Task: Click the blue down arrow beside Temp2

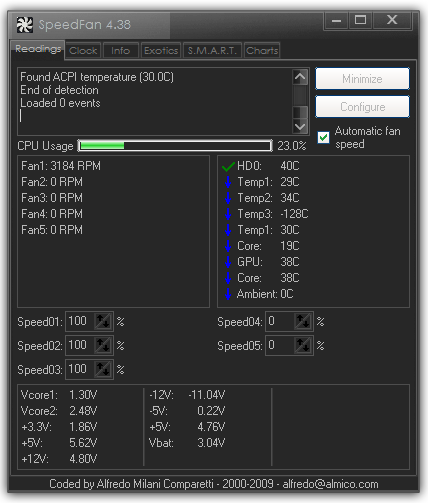Action: 228,198
